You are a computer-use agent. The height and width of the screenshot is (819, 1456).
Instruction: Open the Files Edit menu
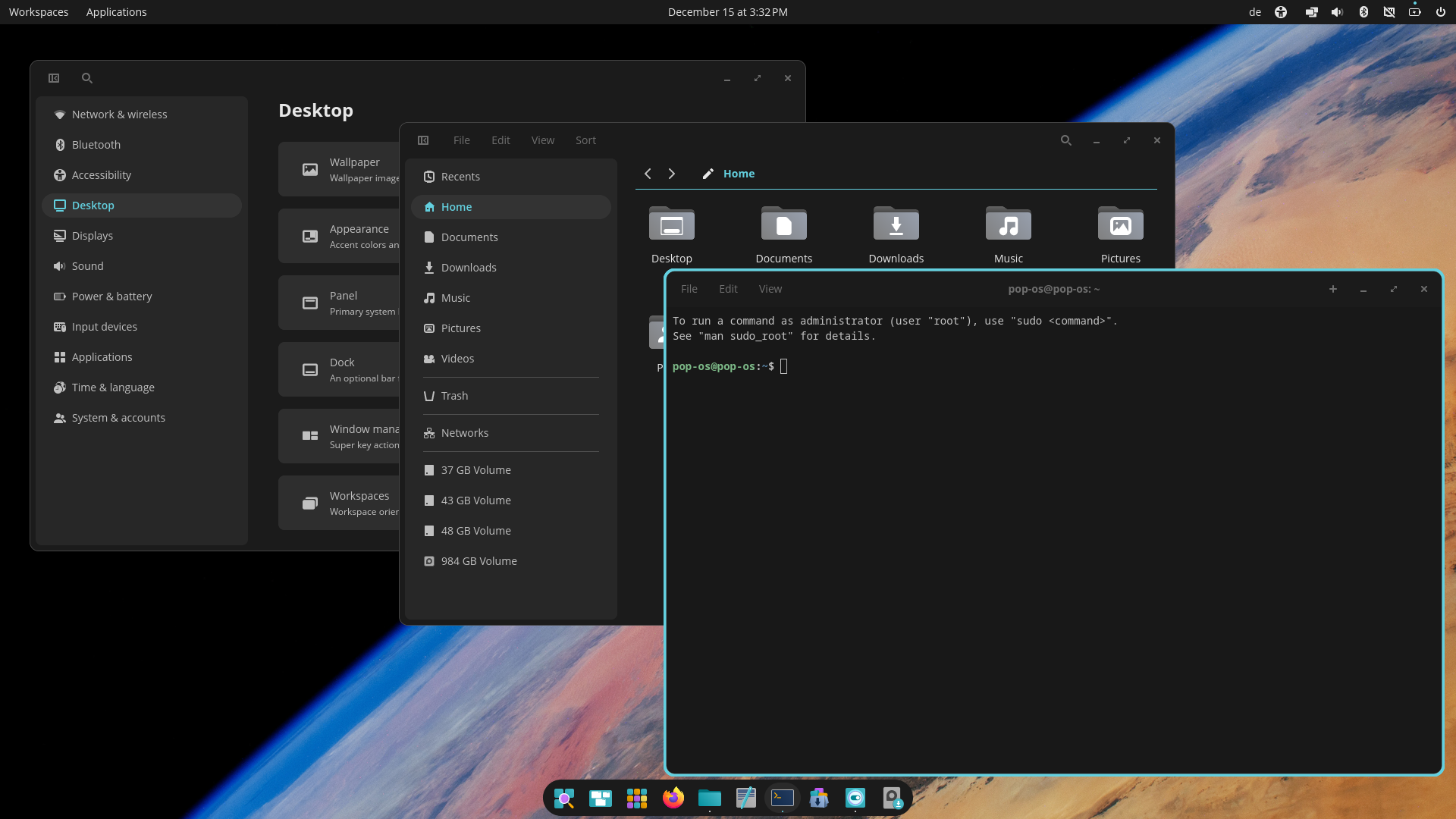pos(500,140)
